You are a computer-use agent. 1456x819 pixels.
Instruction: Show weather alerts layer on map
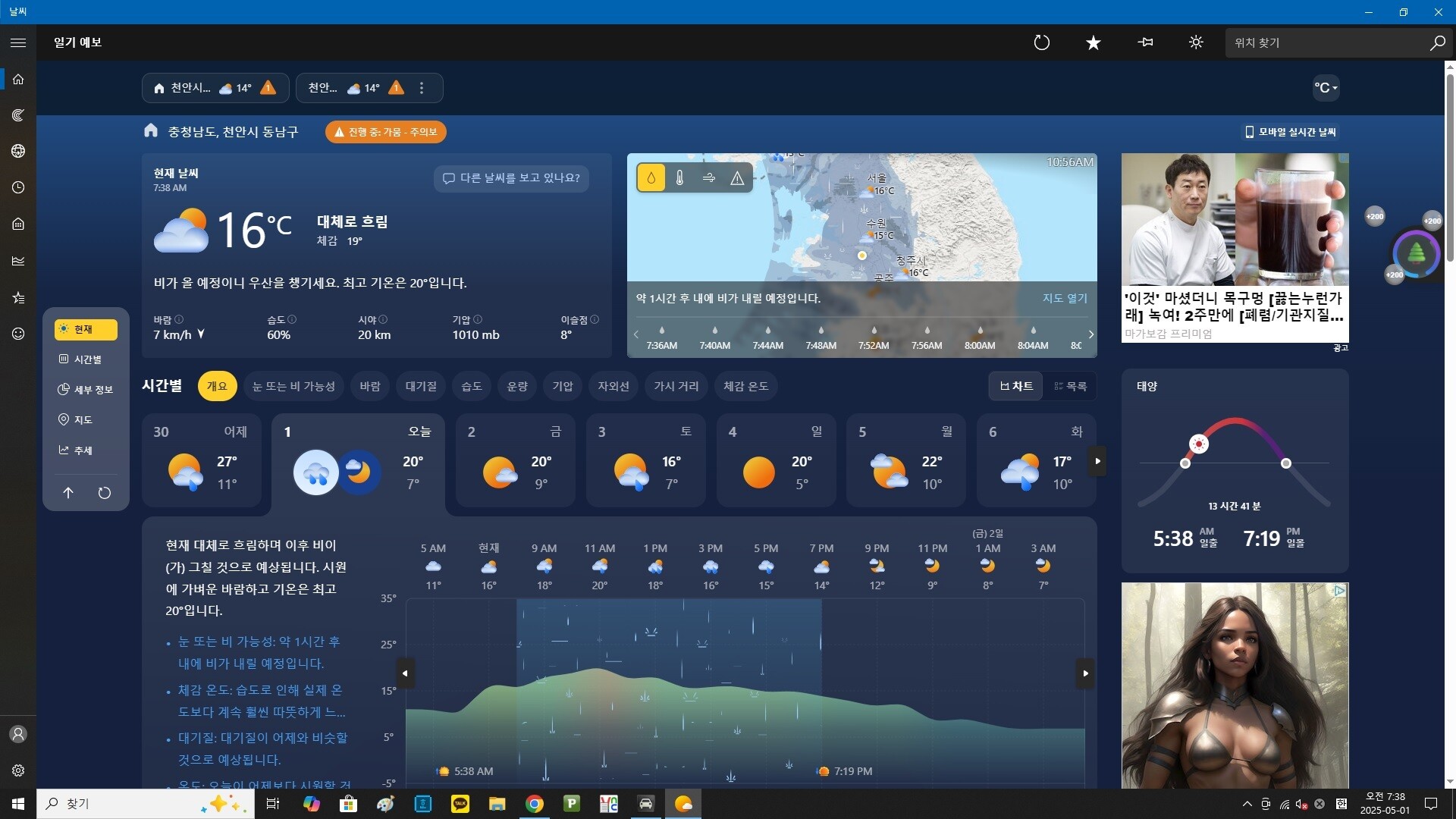737,177
